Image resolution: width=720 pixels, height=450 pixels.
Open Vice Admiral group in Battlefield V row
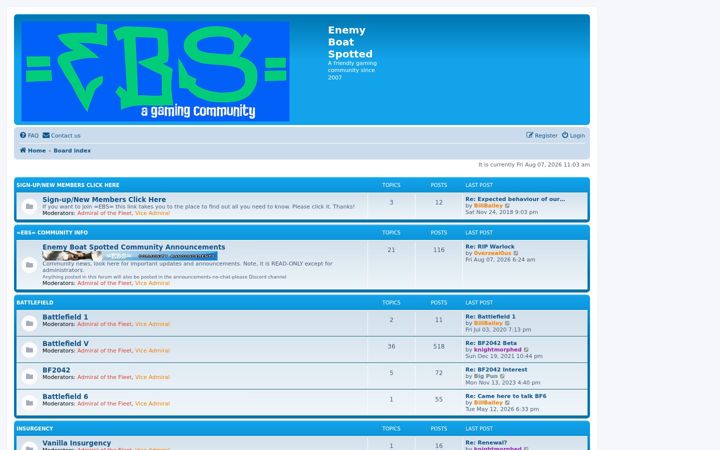pyautogui.click(x=152, y=351)
